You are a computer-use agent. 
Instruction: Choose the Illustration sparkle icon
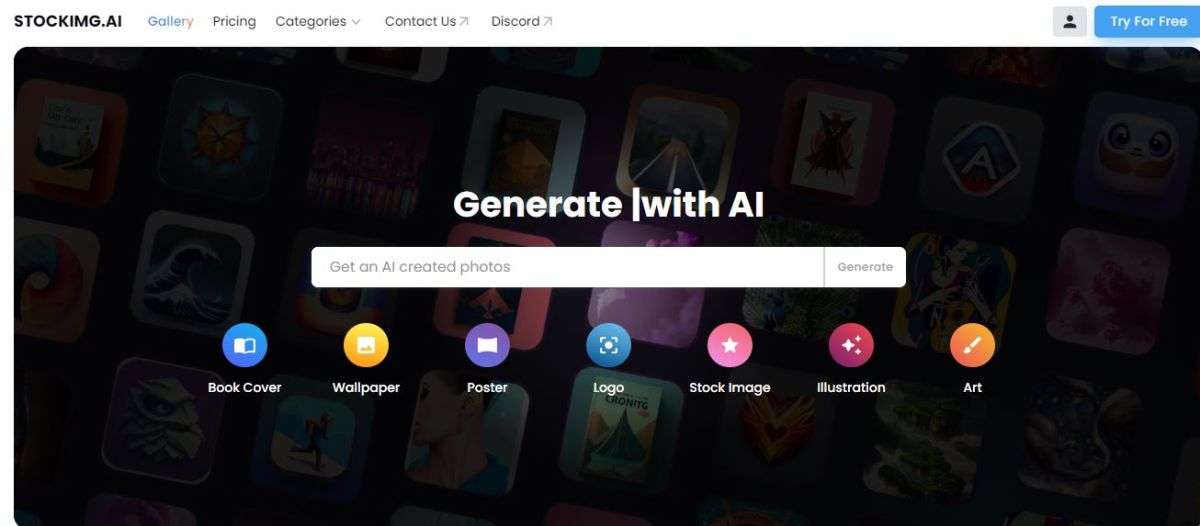click(x=851, y=346)
